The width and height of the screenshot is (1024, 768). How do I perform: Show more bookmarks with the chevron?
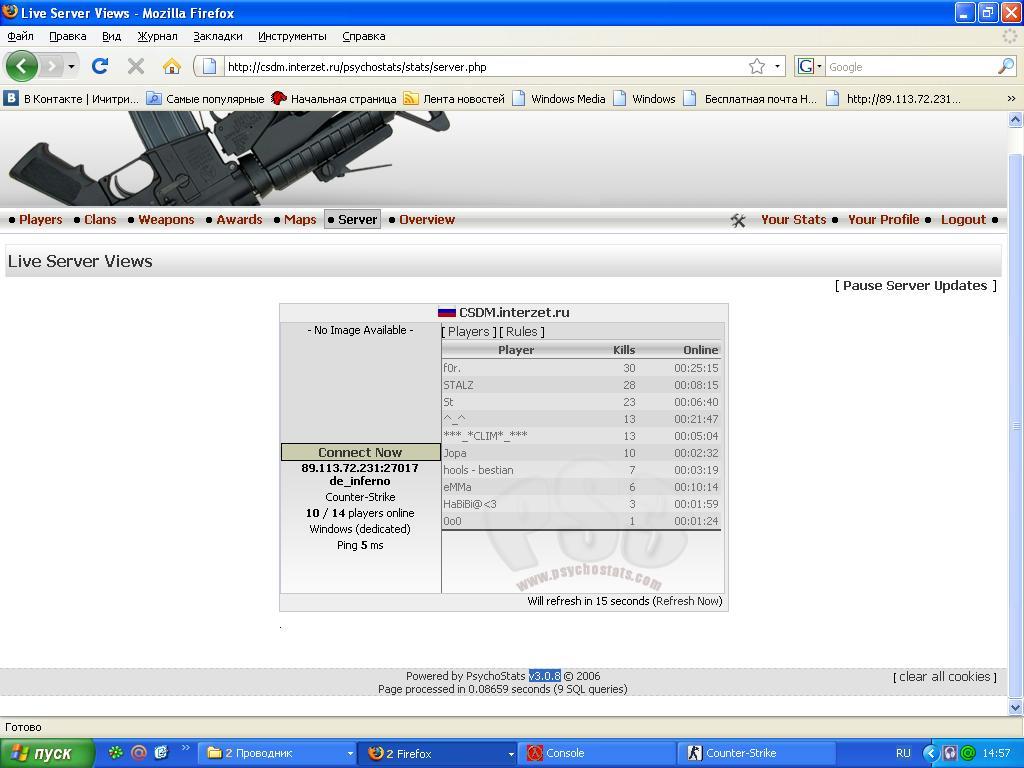point(1011,99)
